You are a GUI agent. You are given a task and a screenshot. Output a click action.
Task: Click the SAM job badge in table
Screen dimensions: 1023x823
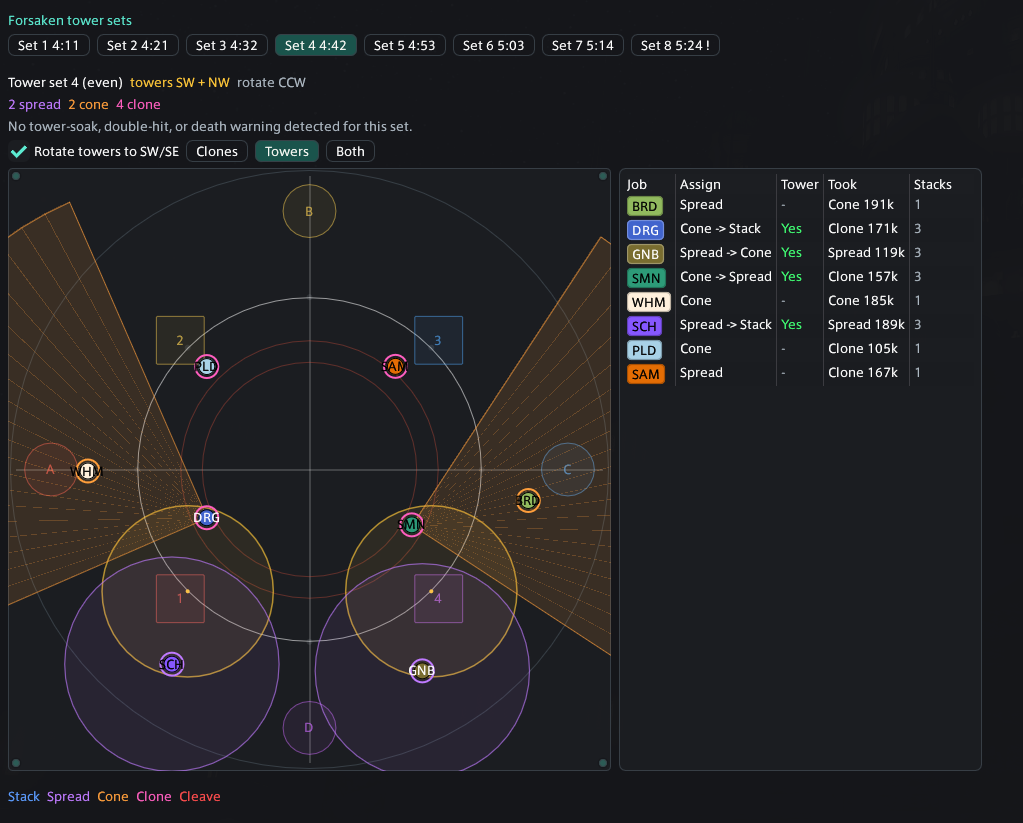click(x=645, y=375)
